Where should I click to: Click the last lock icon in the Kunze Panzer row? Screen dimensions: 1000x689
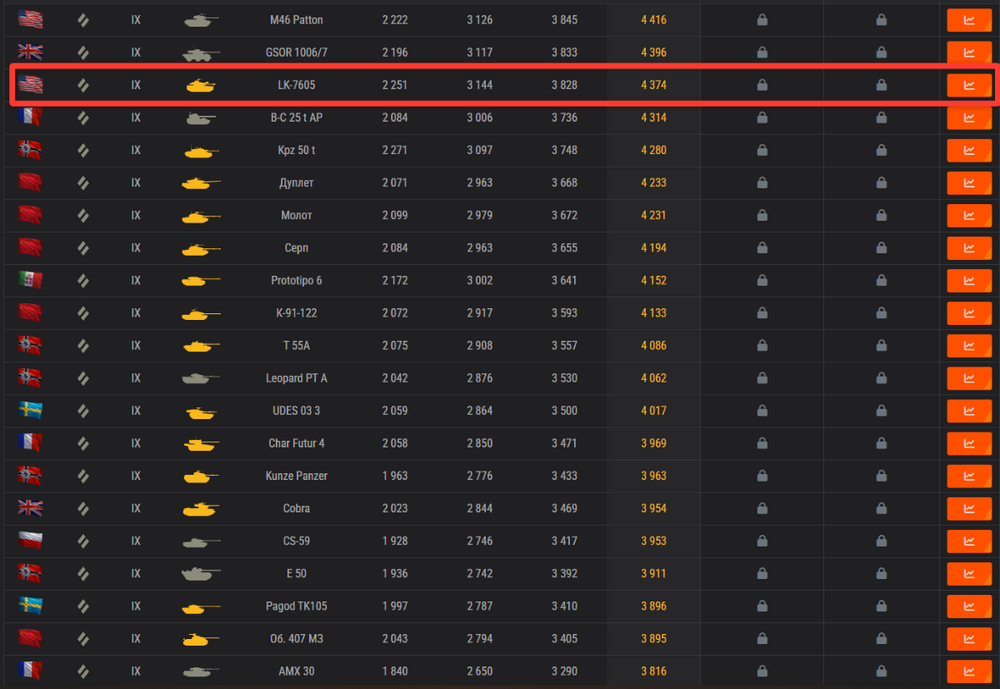(x=881, y=475)
